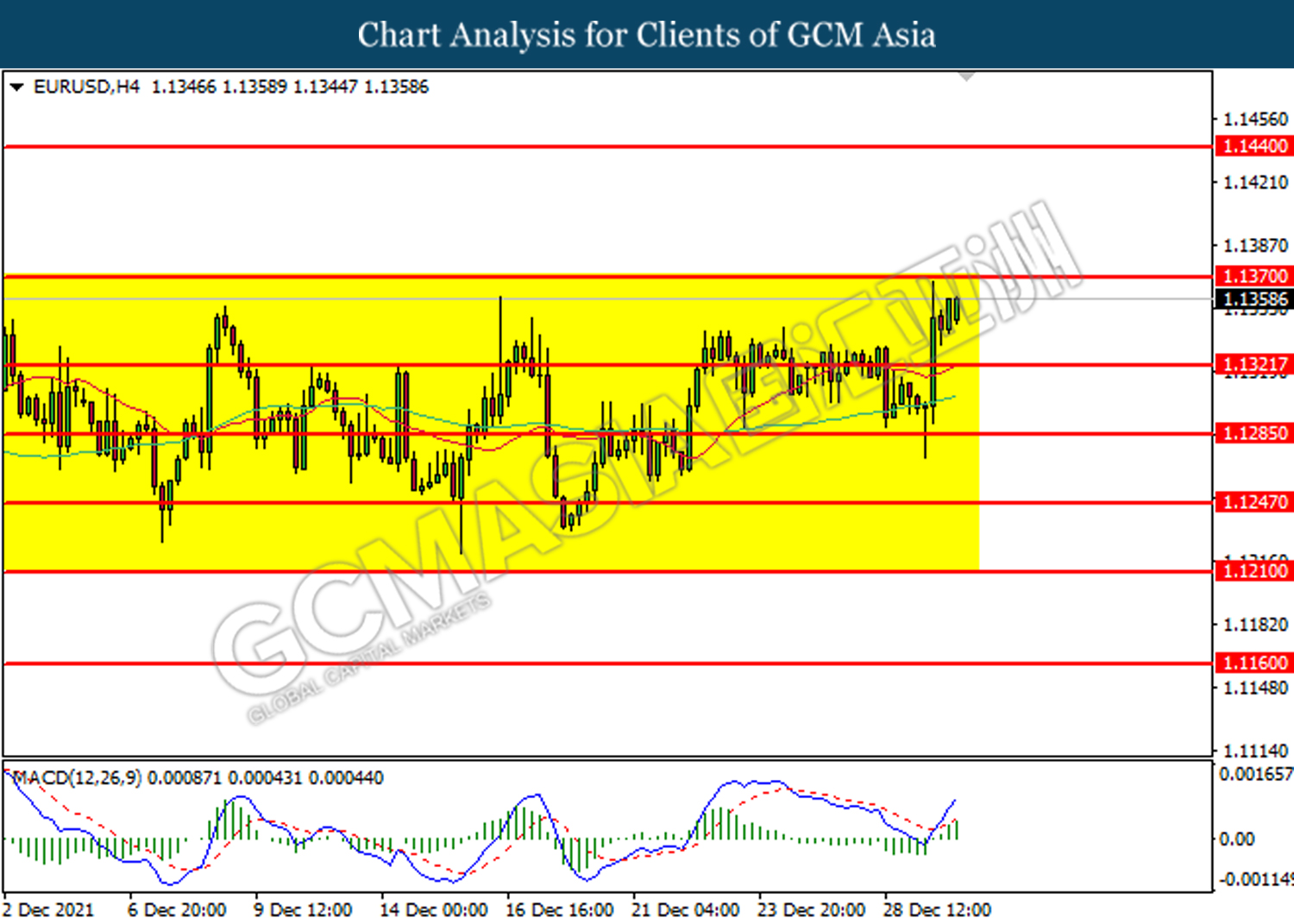Select the 1.11140 axis price value

click(1256, 751)
